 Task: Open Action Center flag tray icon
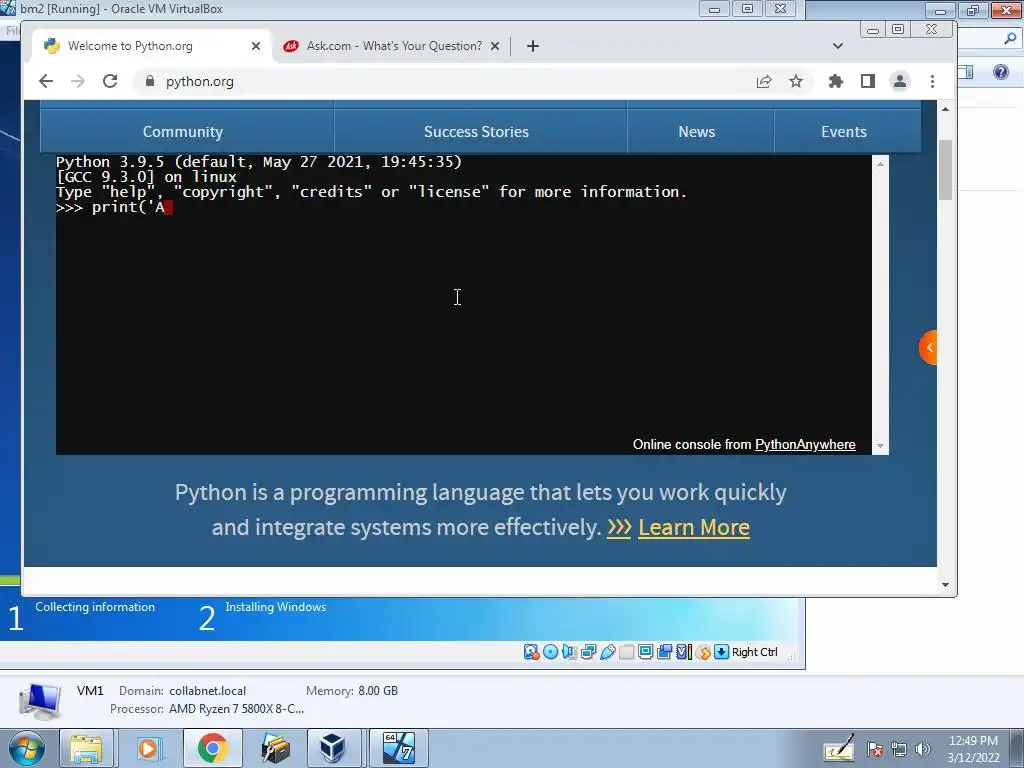tap(875, 749)
